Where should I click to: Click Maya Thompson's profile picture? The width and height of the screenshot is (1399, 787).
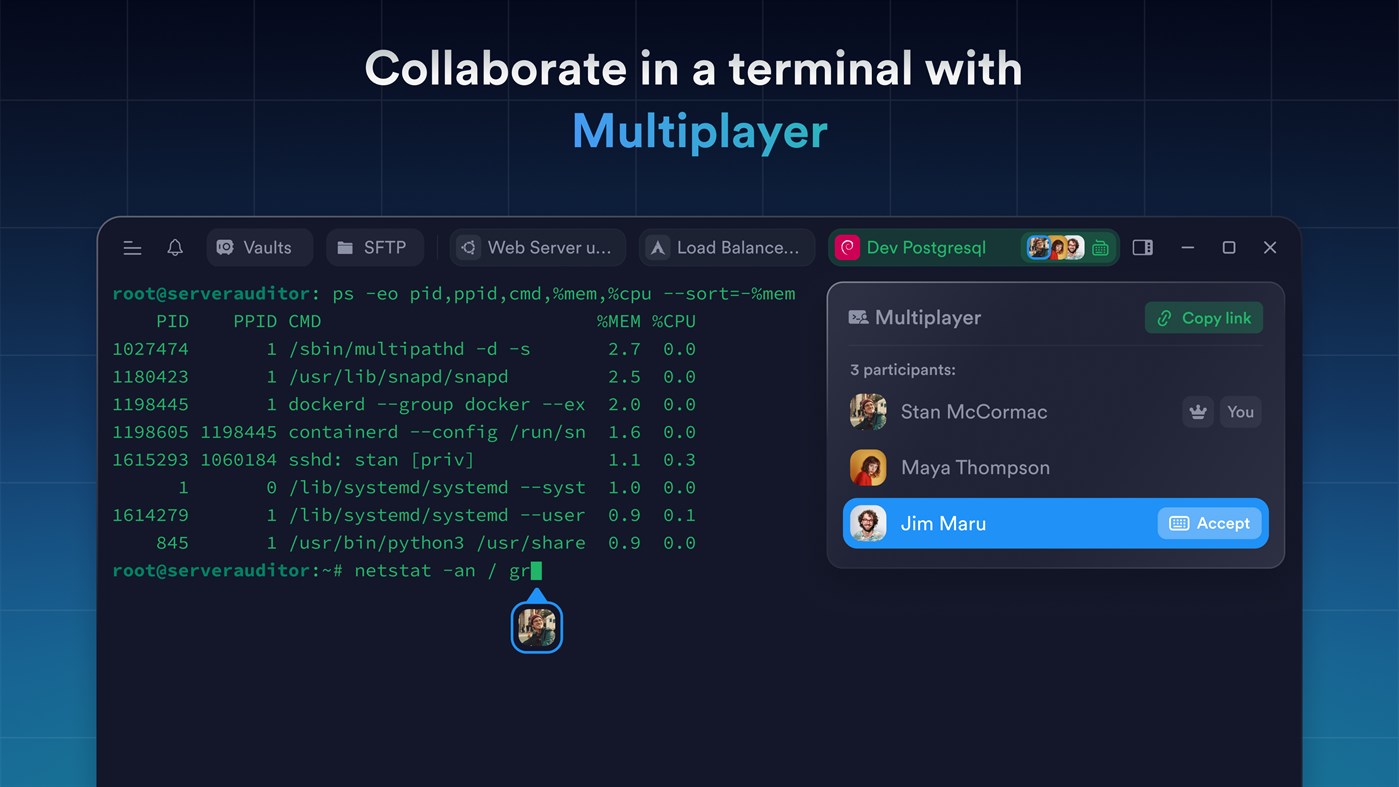pyautogui.click(x=867, y=467)
